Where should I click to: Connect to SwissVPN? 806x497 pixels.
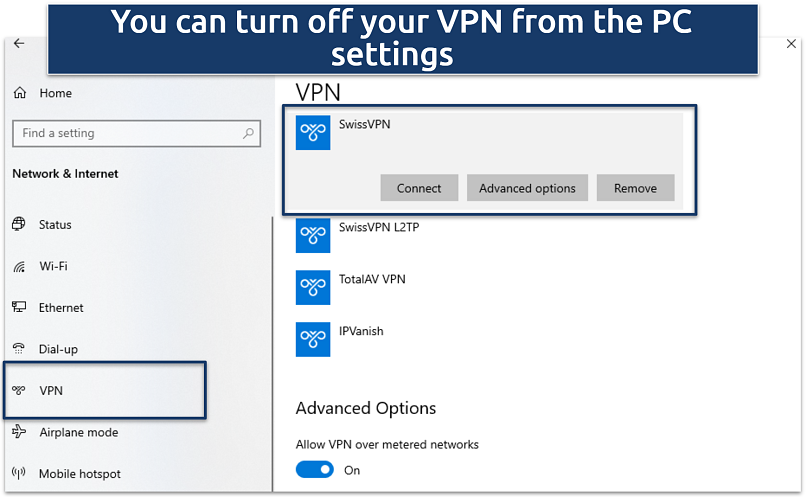tap(419, 188)
